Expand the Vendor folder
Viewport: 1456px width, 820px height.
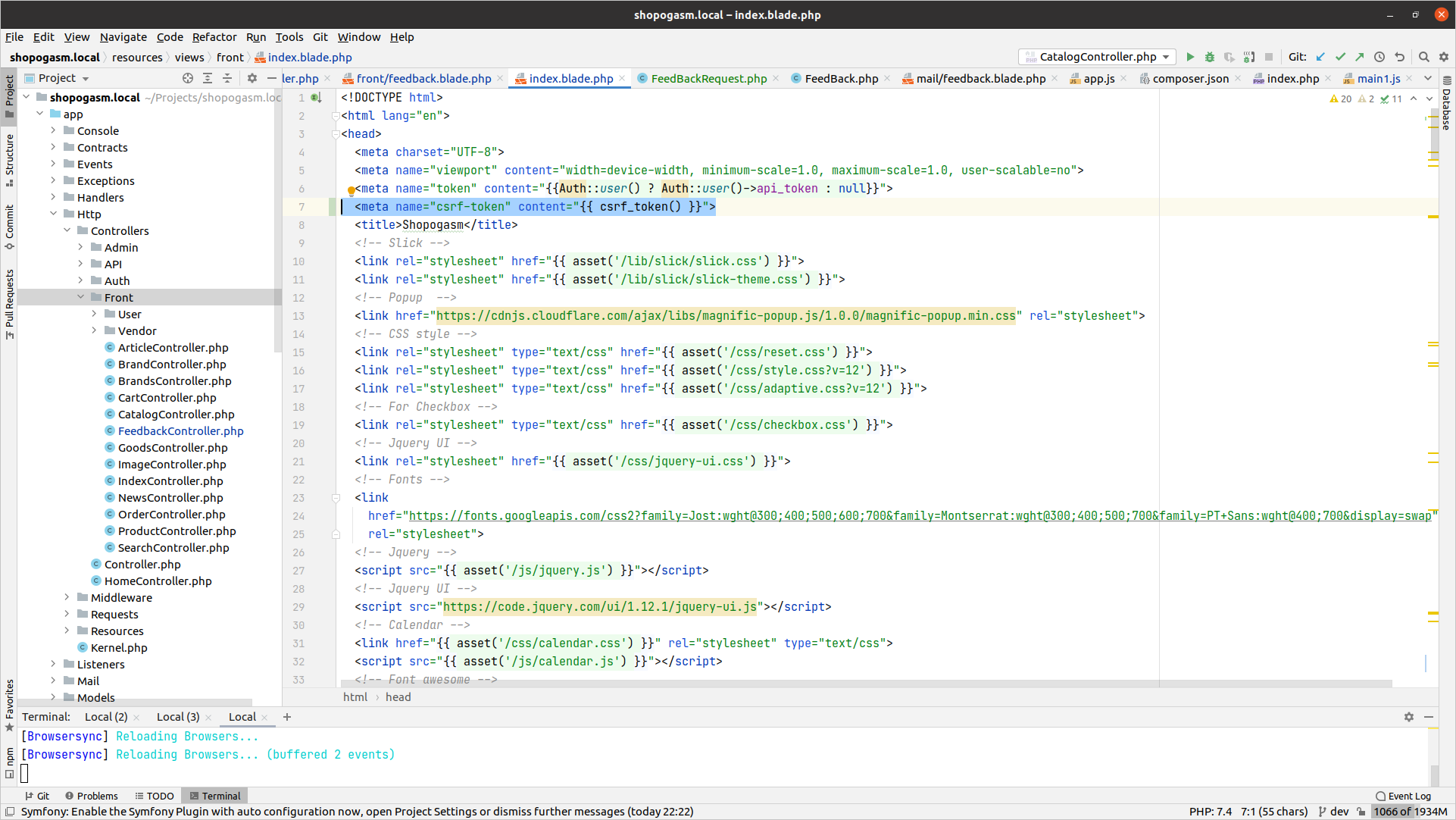(x=95, y=330)
